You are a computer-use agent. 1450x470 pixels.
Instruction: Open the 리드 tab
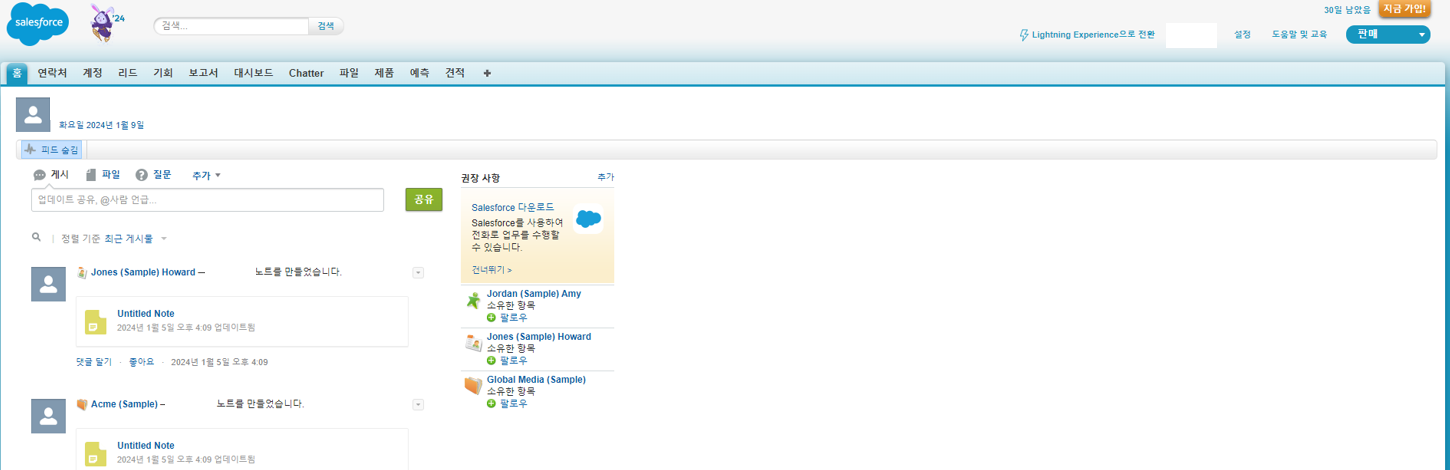tap(128, 73)
